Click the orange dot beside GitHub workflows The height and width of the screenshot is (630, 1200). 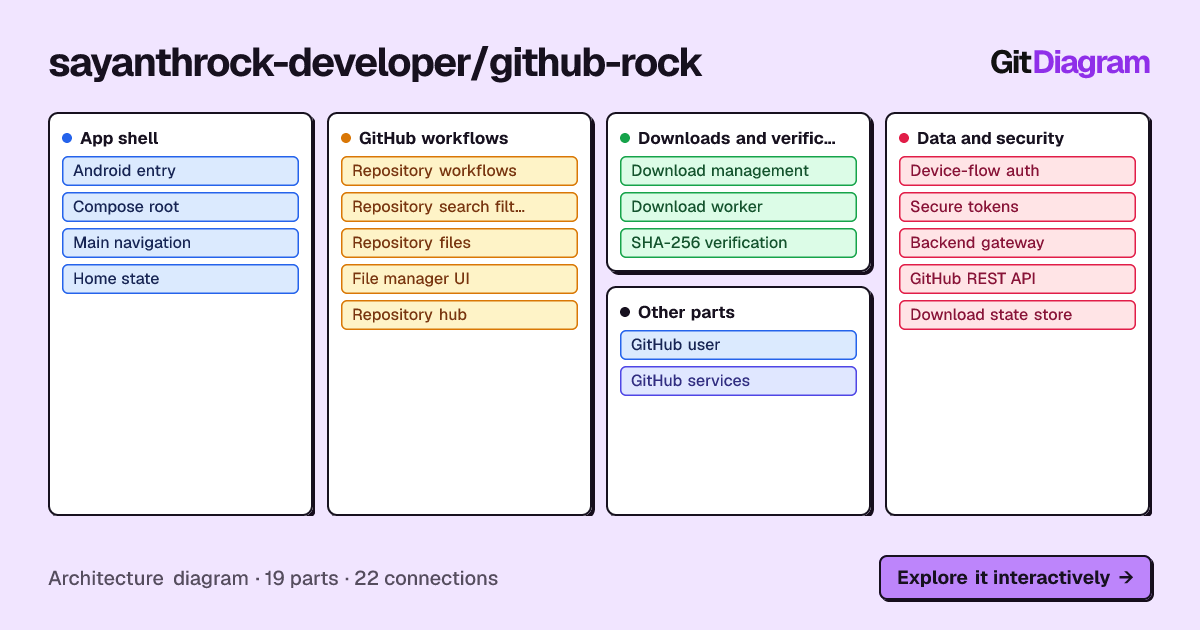coord(346,138)
